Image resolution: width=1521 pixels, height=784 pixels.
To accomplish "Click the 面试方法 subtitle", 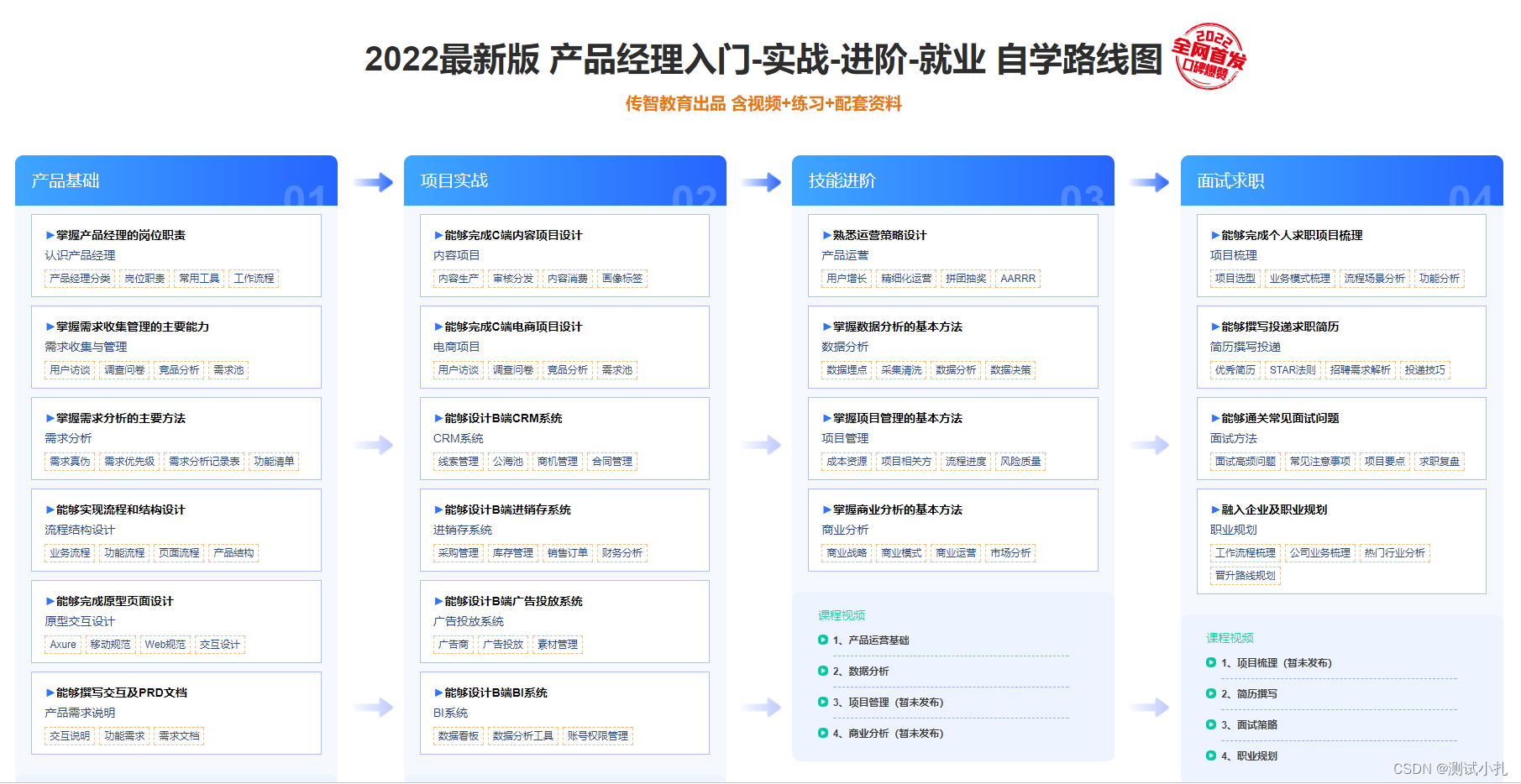I will (1234, 438).
